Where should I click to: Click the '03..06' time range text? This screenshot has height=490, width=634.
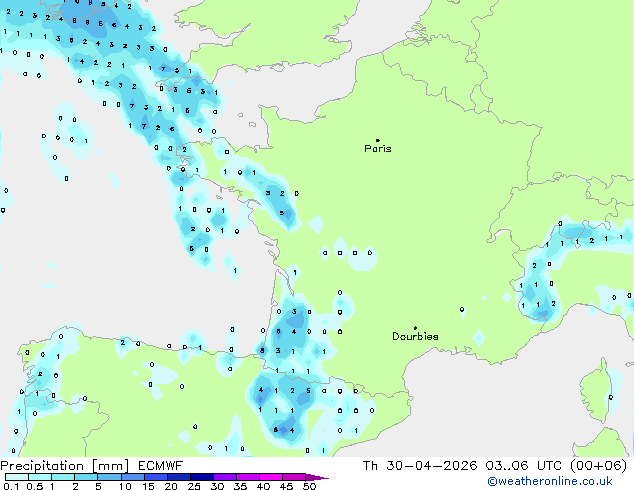tap(507, 466)
